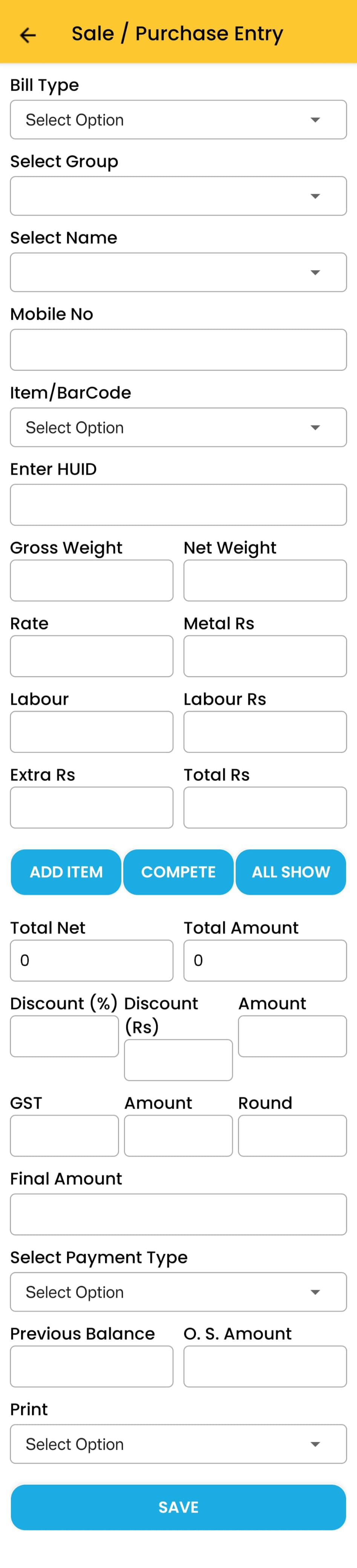Click the Labour Rs field

[265, 732]
